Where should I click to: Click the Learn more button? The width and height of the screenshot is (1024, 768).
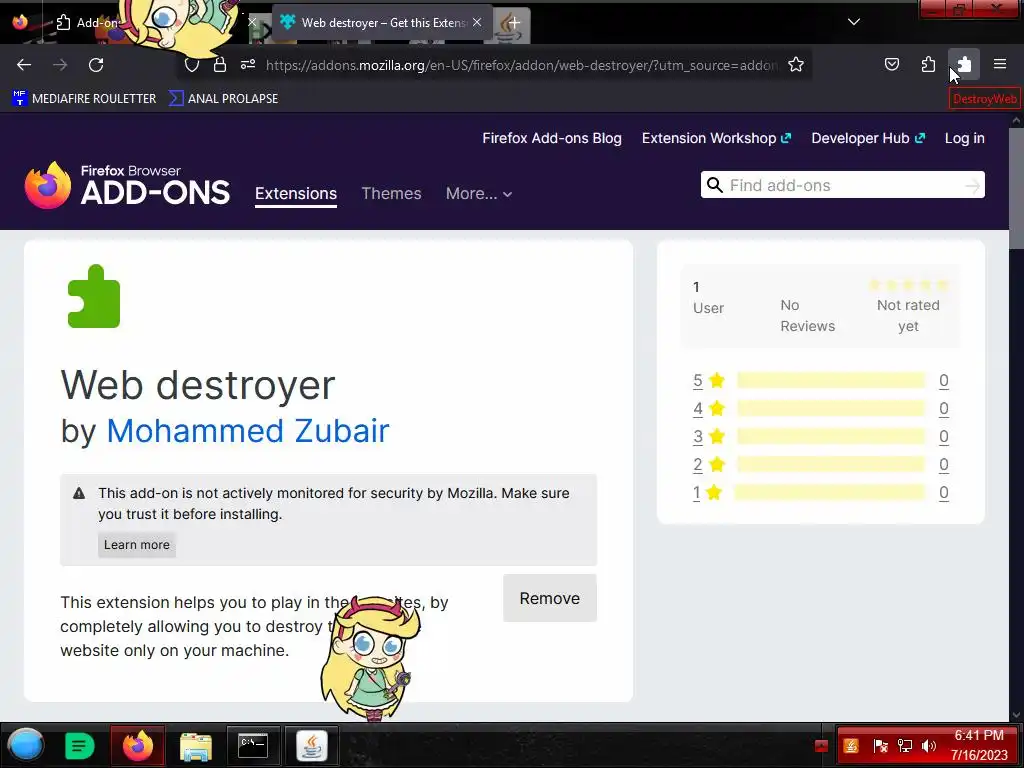(x=136, y=545)
